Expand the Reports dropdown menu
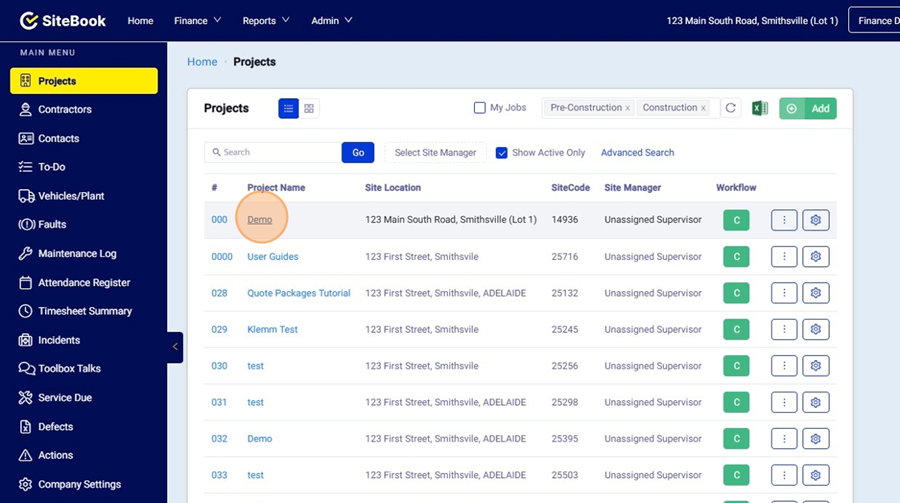The image size is (900, 503). click(x=265, y=20)
